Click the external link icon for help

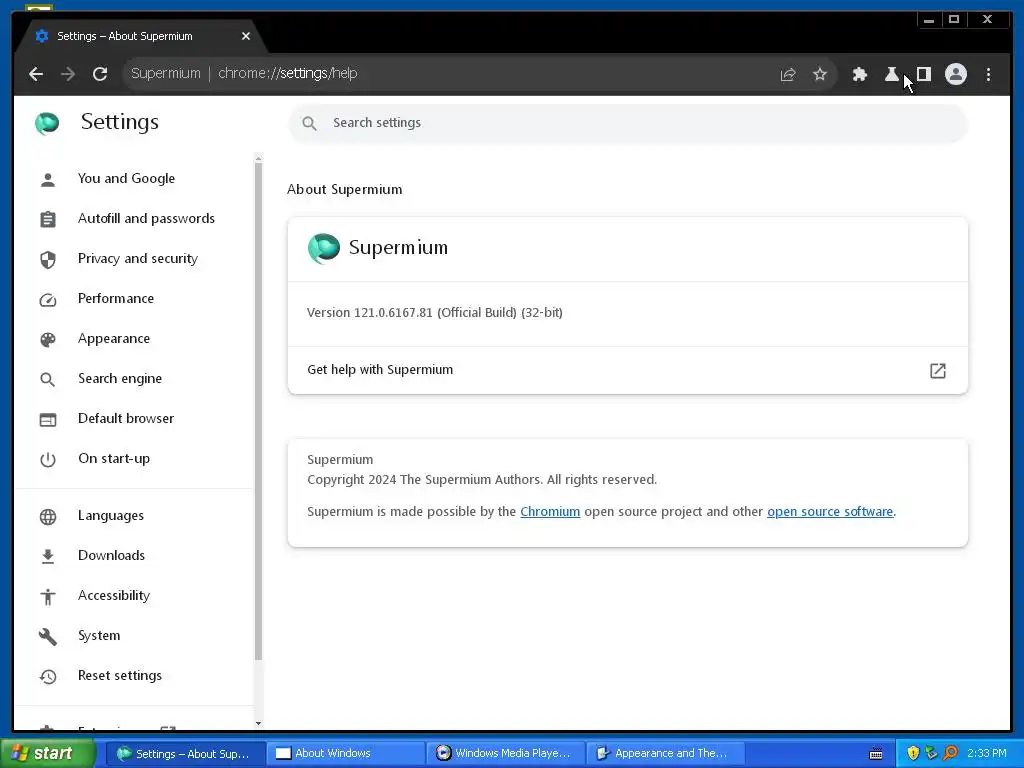tap(937, 371)
